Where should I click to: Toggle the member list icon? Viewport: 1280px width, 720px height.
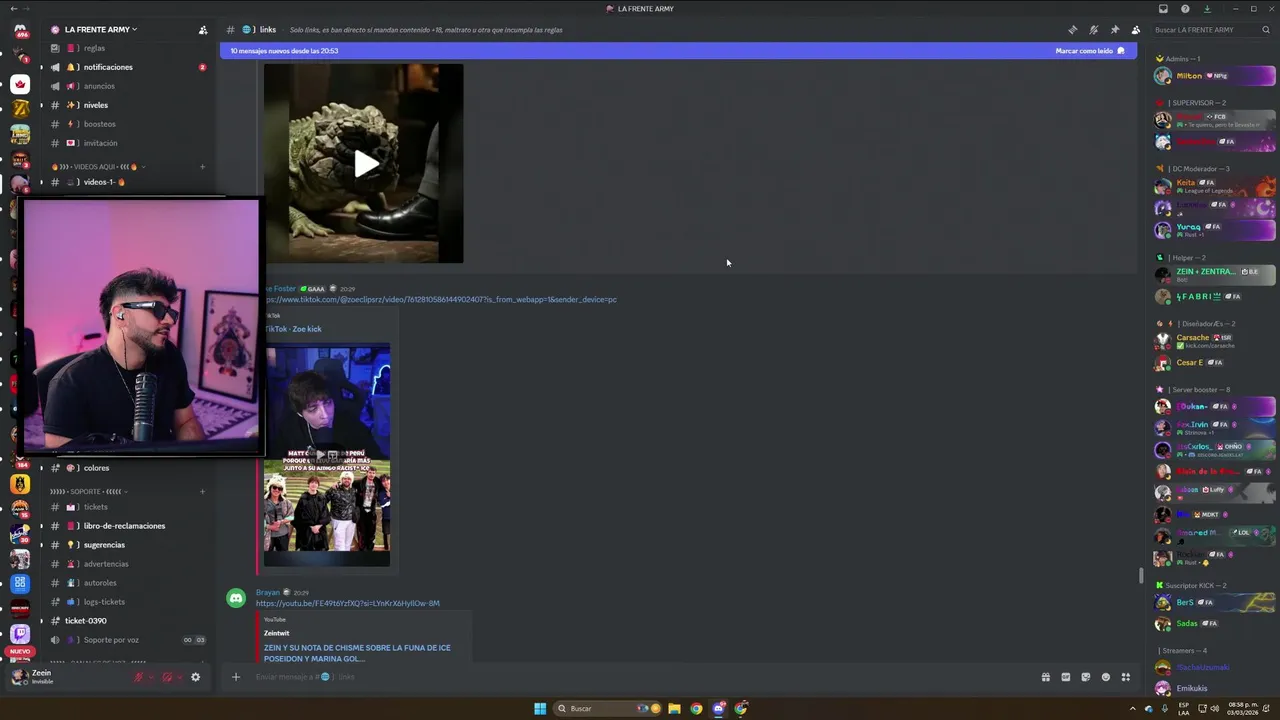click(x=1135, y=30)
